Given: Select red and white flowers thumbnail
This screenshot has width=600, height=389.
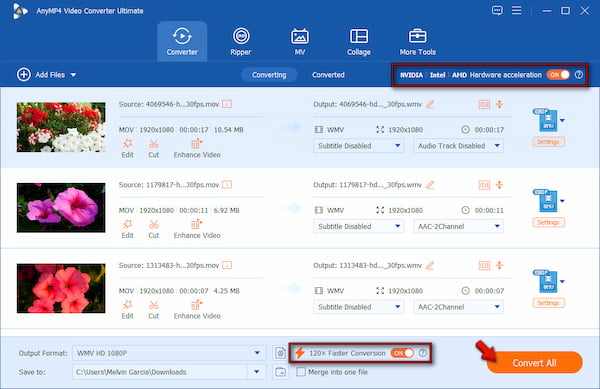Looking at the screenshot, I should (x=61, y=127).
